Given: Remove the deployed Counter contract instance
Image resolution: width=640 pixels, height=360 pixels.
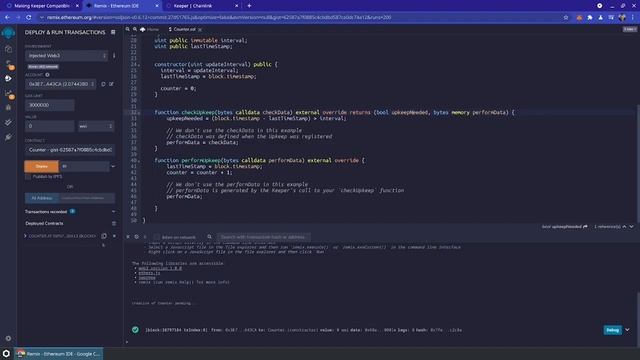Looking at the screenshot, I should coord(114,236).
